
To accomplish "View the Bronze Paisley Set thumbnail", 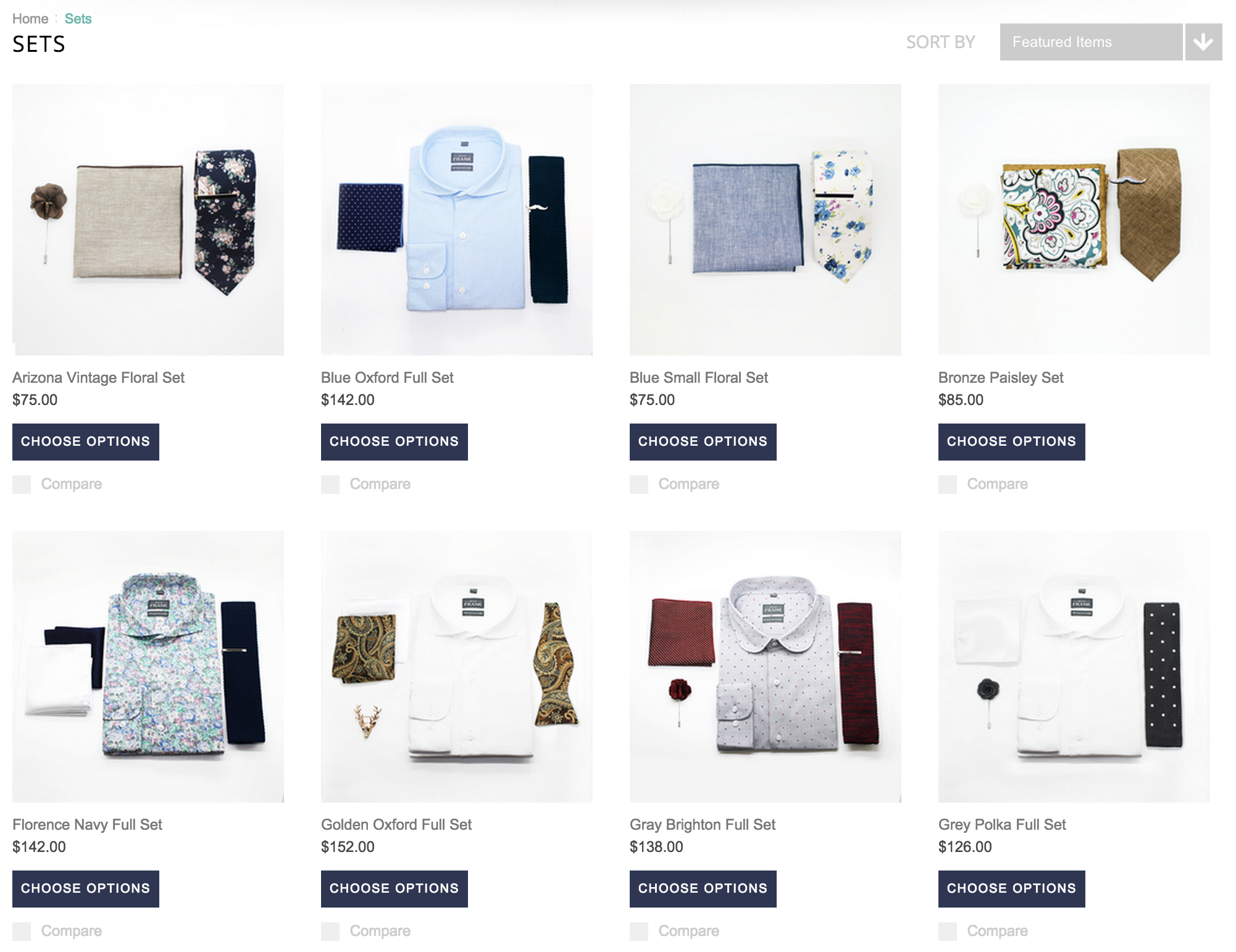I will pos(1074,220).
